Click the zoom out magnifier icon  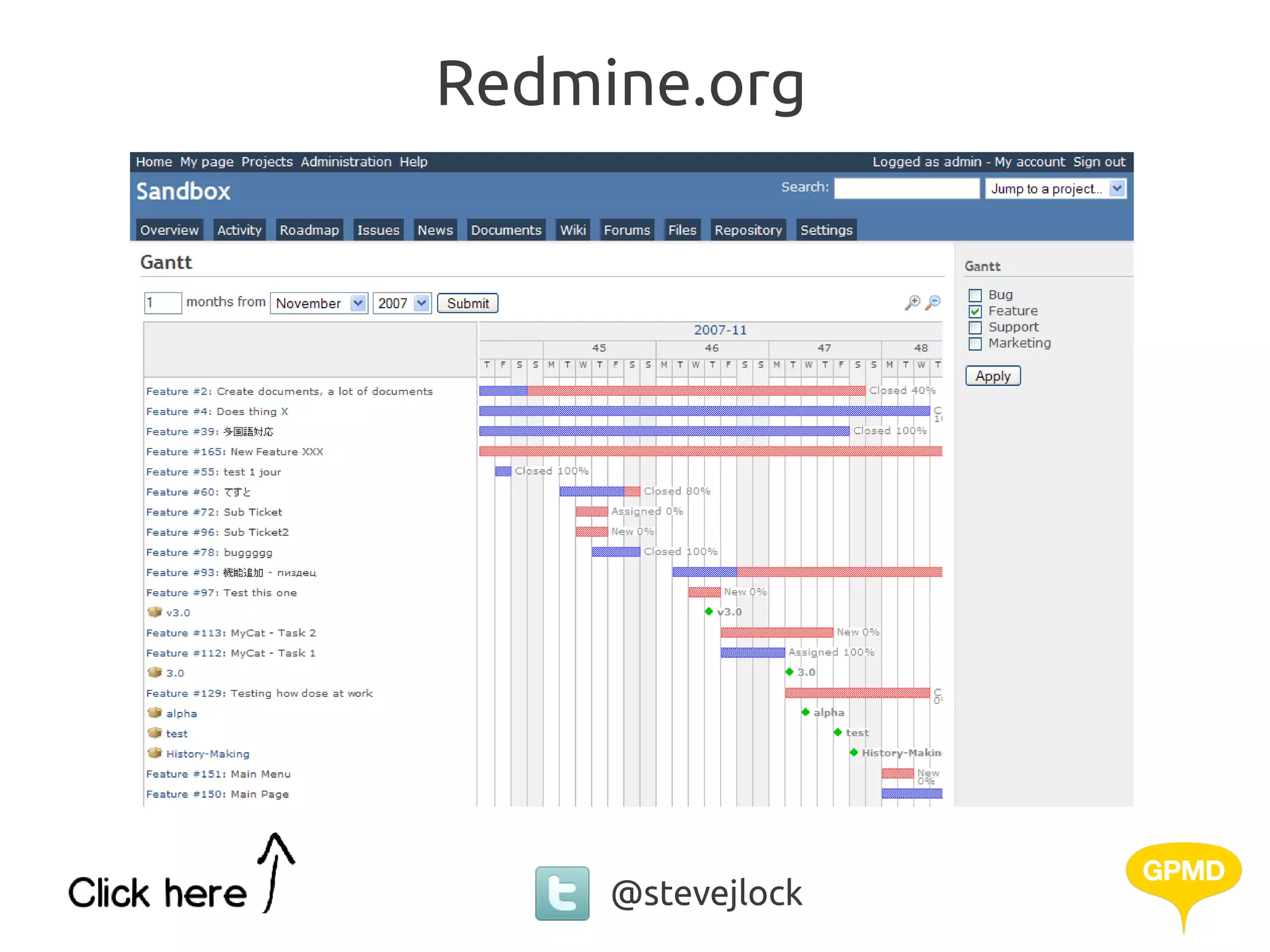pyautogui.click(x=933, y=303)
